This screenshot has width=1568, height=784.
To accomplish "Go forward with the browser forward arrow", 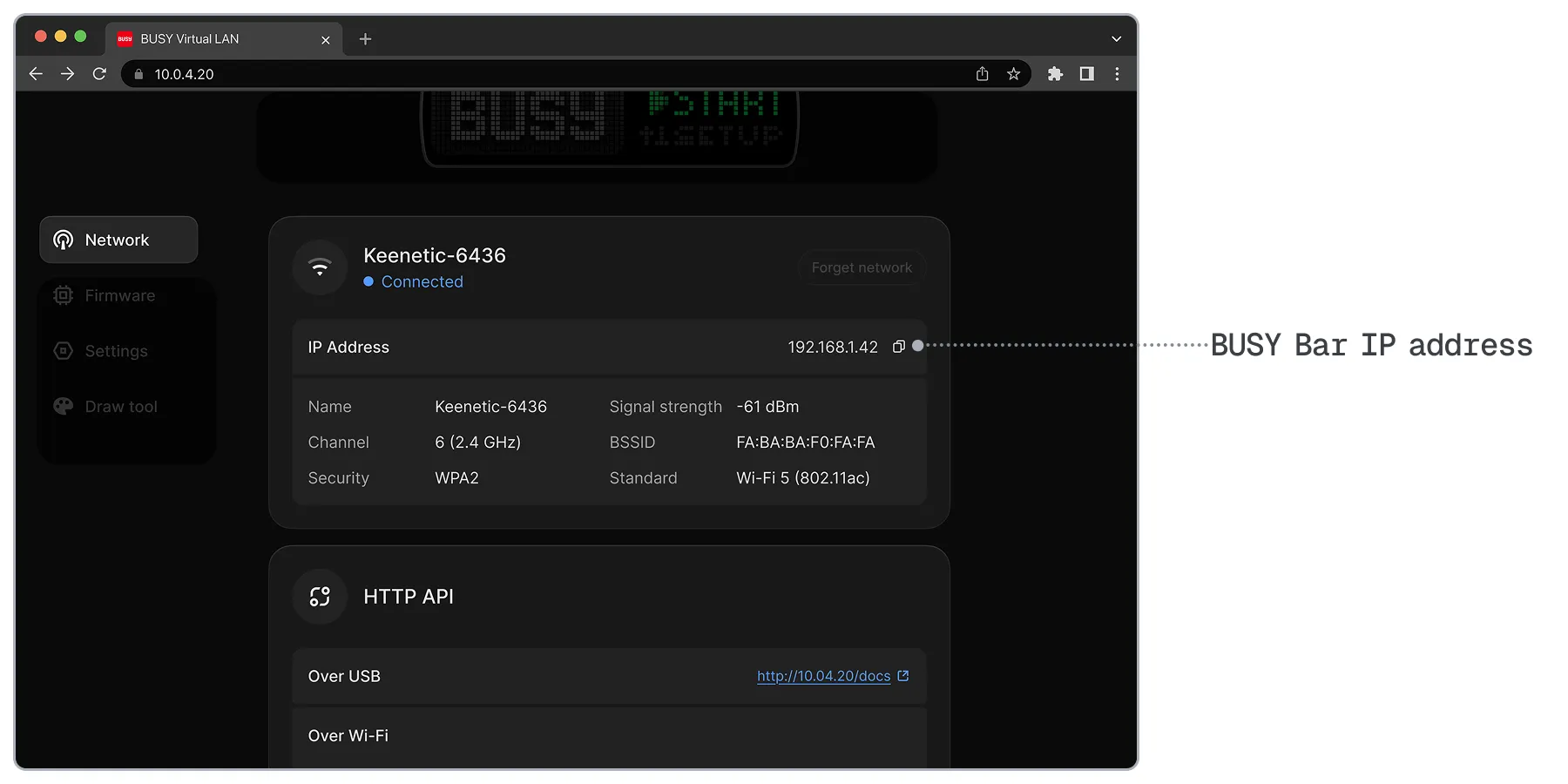I will click(67, 74).
